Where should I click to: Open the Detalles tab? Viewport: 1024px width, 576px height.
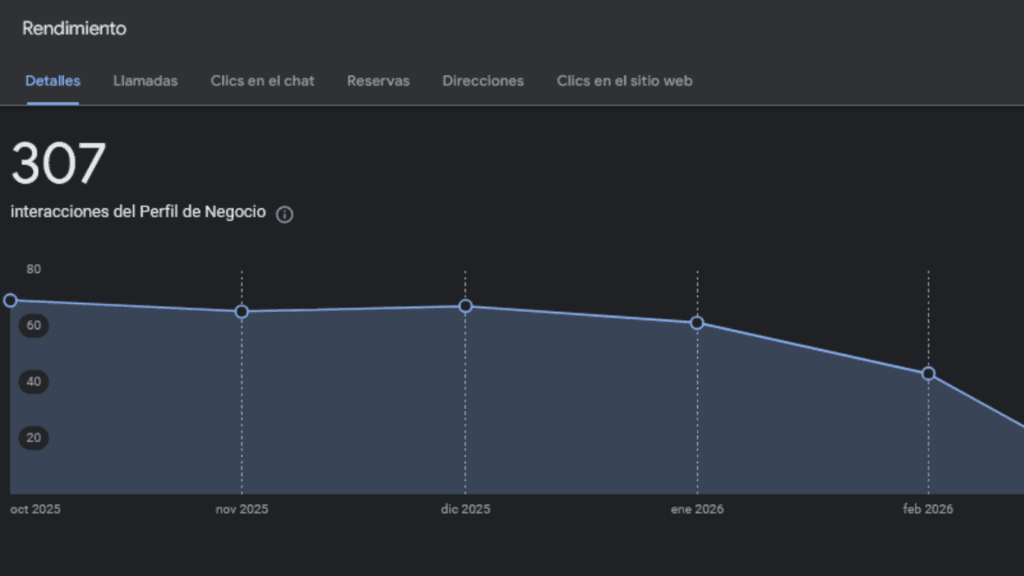53,81
